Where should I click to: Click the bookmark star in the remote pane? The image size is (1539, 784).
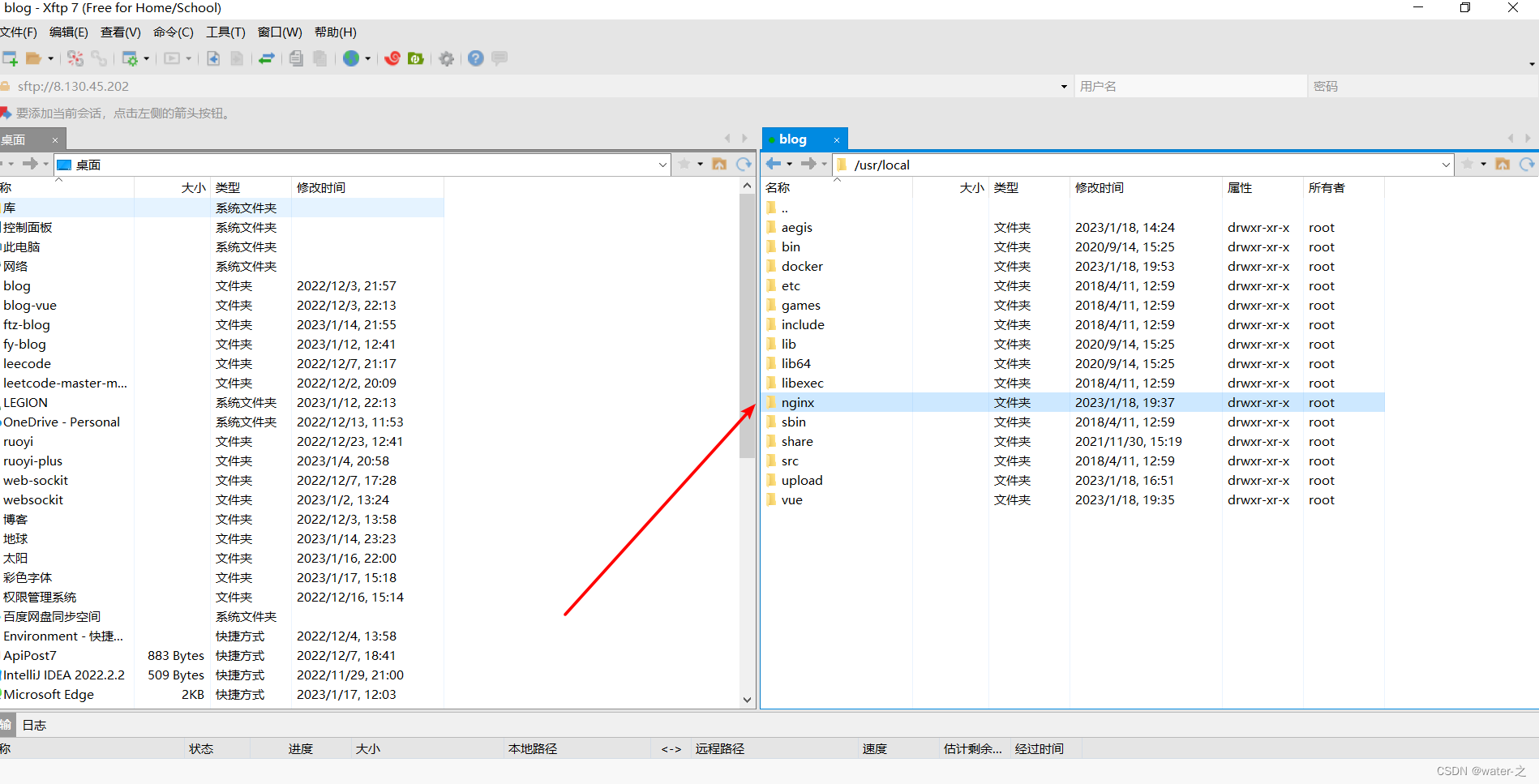coord(1468,165)
